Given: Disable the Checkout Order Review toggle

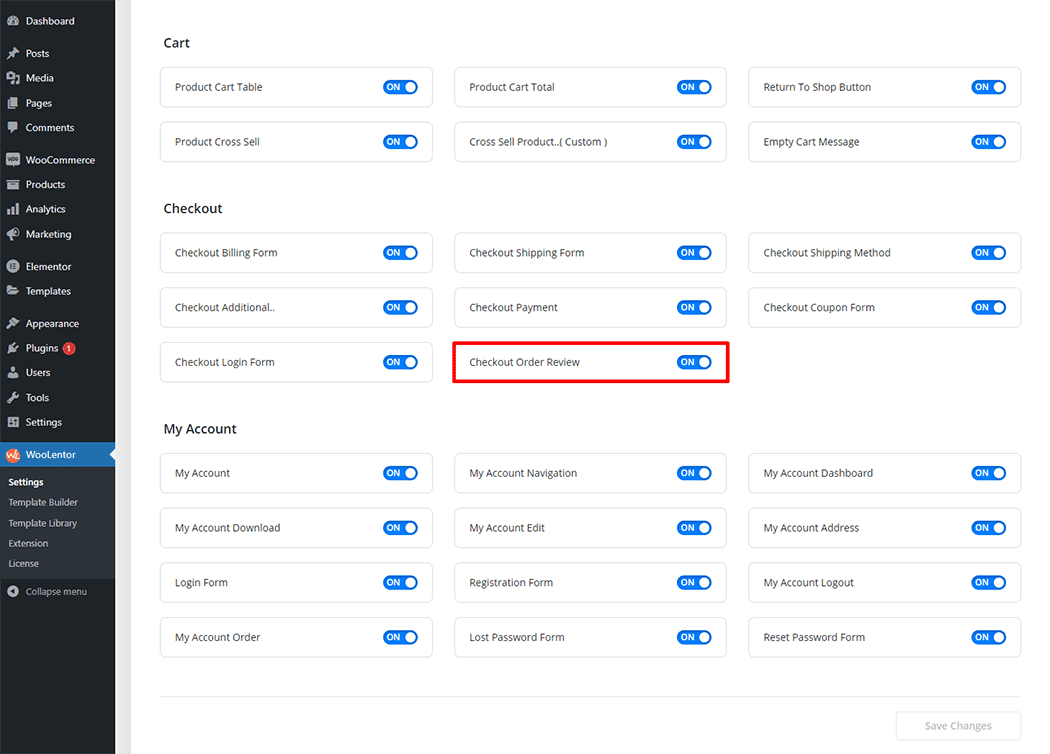Looking at the screenshot, I should click(694, 362).
